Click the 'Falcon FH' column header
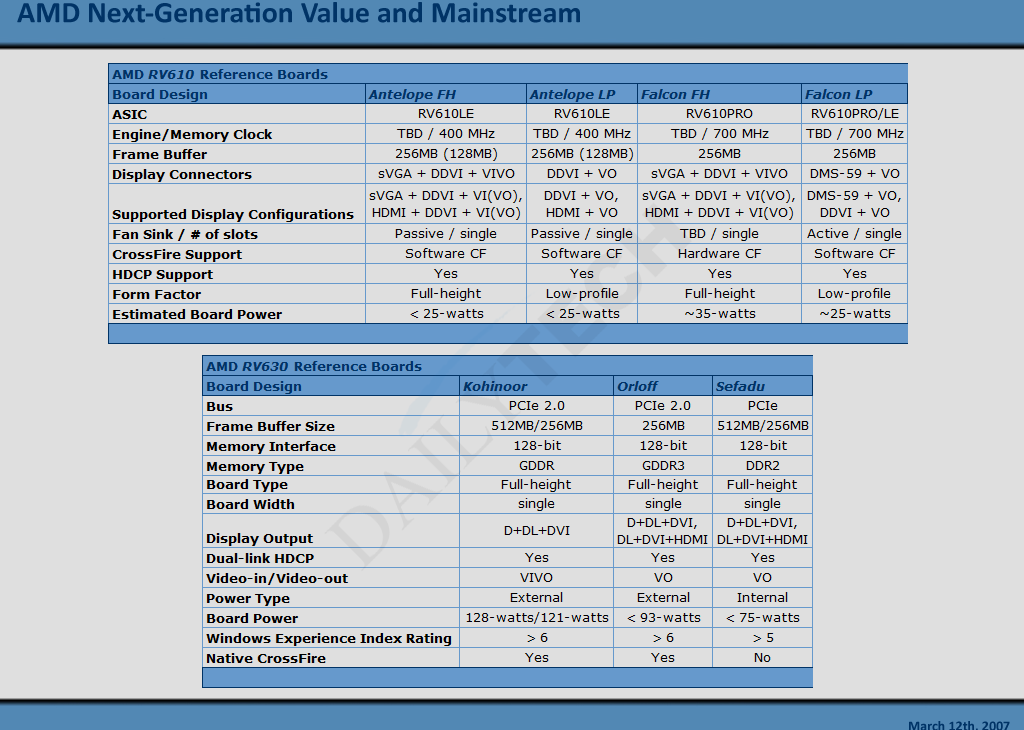 pos(675,94)
